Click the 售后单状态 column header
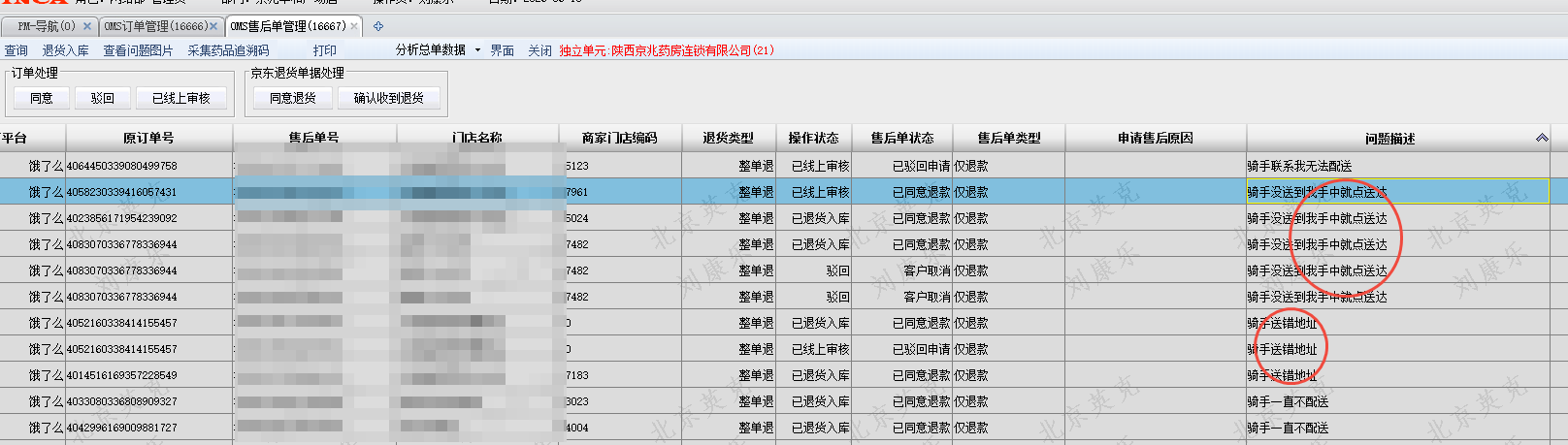The width and height of the screenshot is (1568, 445). 902,139
